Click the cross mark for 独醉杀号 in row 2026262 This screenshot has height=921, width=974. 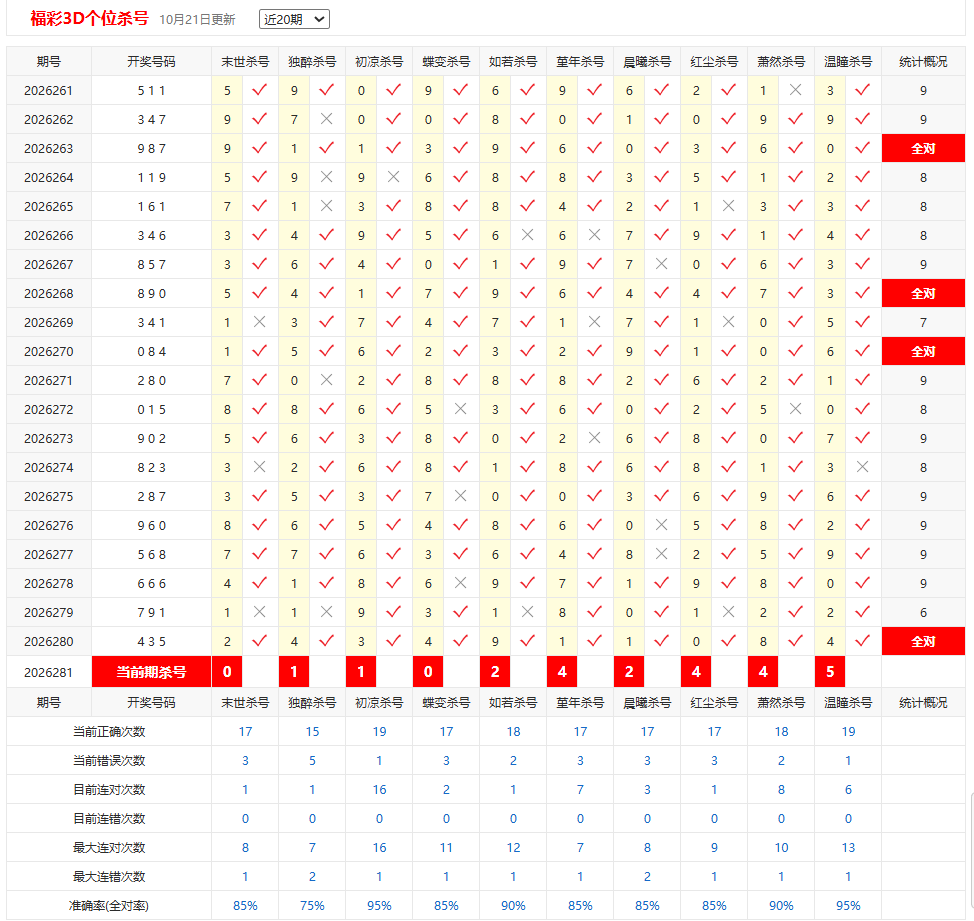click(326, 119)
